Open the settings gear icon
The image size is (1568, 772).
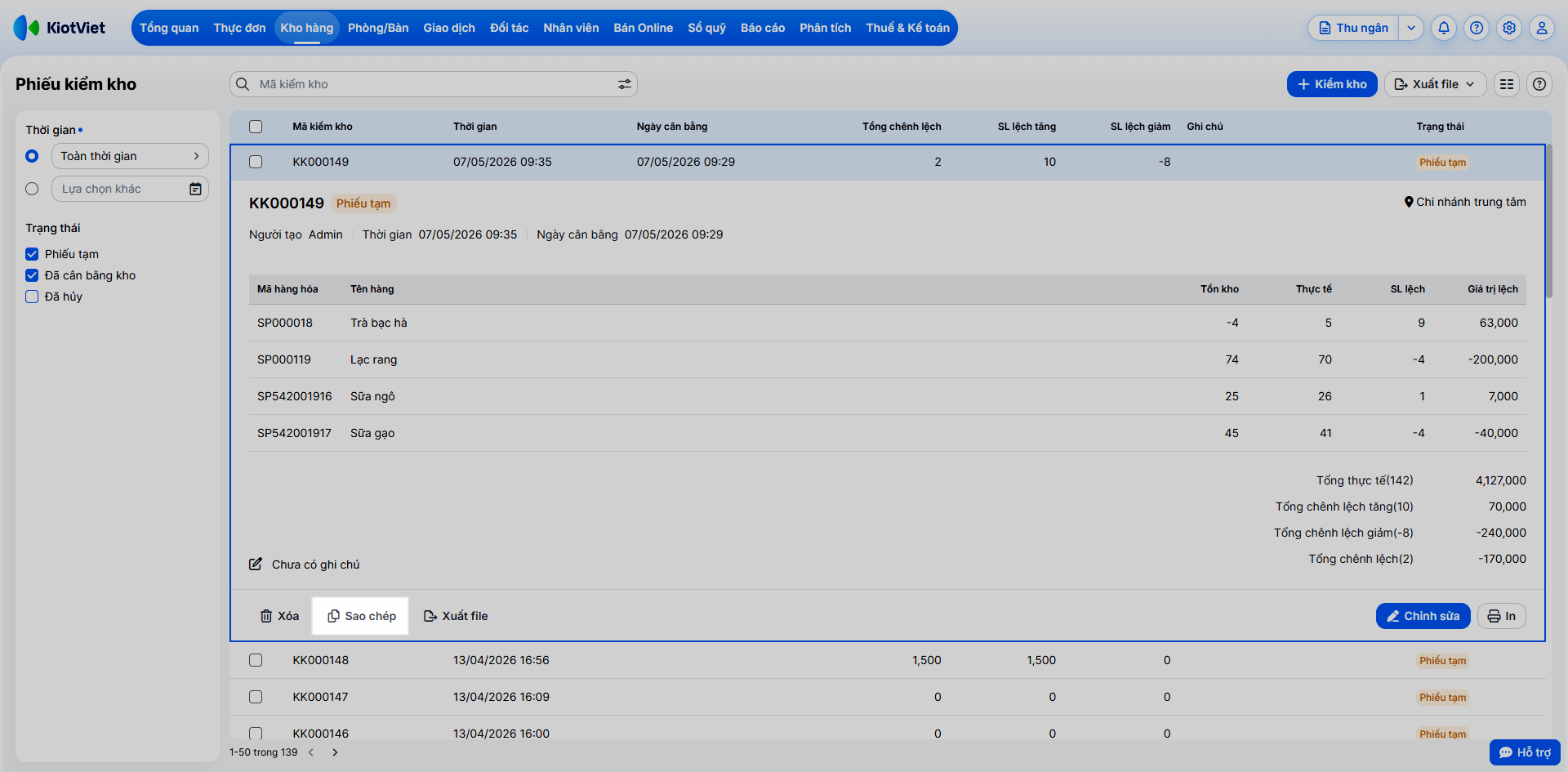click(1509, 28)
